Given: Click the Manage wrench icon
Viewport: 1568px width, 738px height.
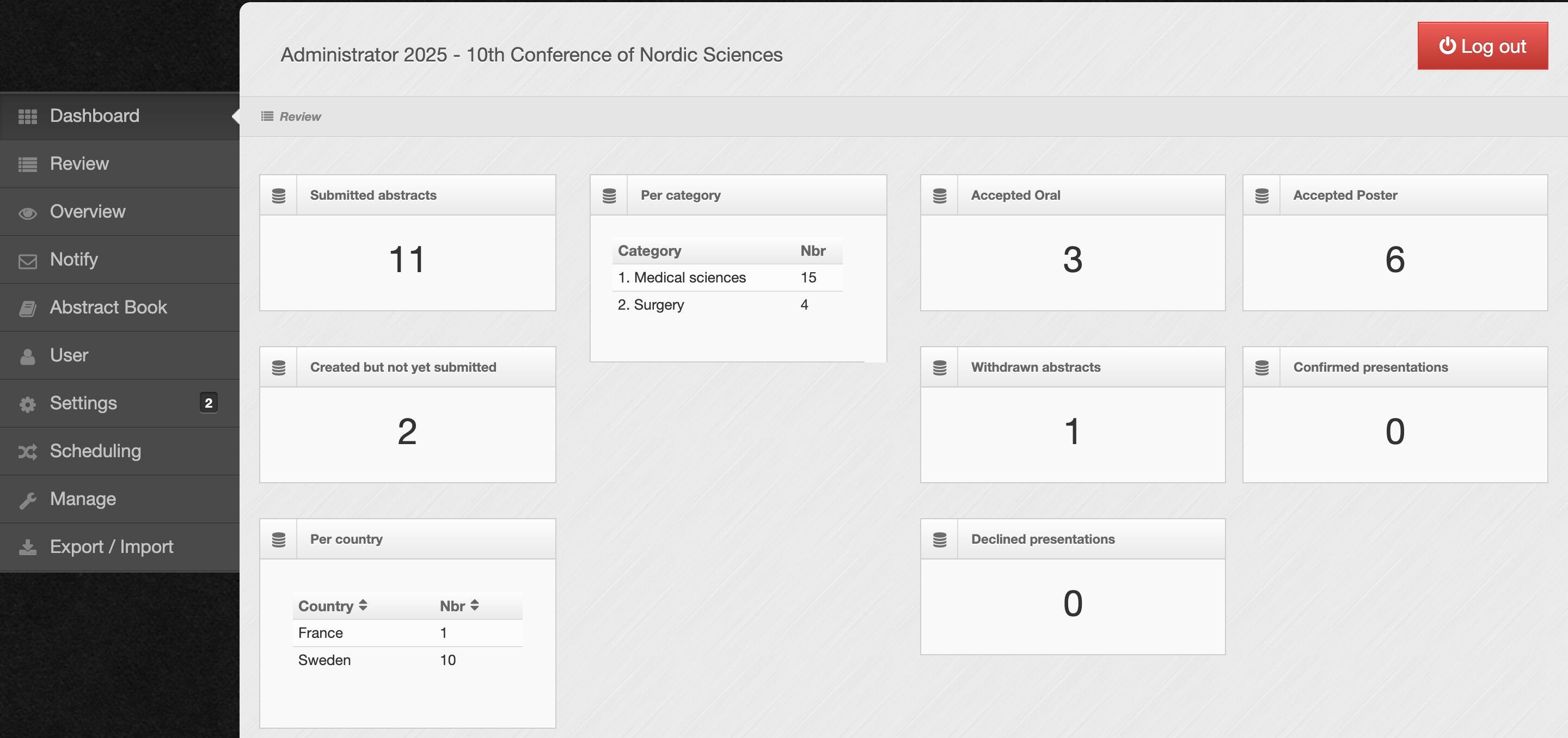Looking at the screenshot, I should click(27, 500).
